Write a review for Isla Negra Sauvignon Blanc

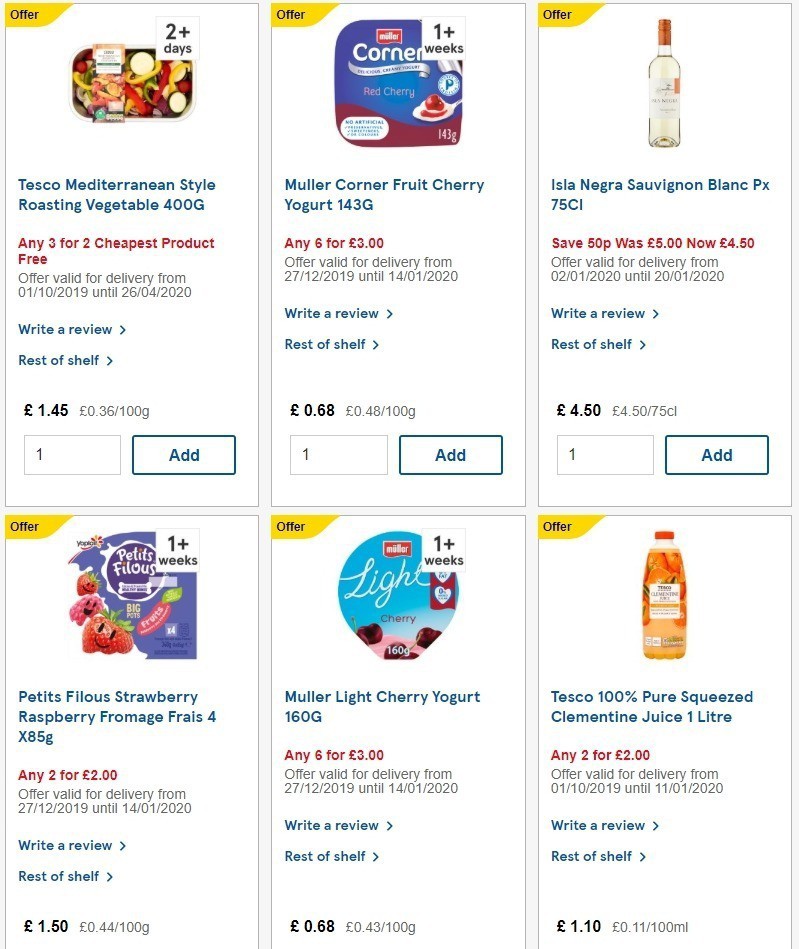[600, 313]
